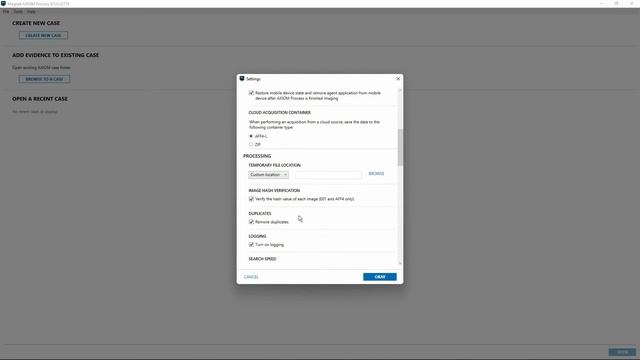Open the Tools menu
Screen dimensions: 640x360
[x=18, y=11]
